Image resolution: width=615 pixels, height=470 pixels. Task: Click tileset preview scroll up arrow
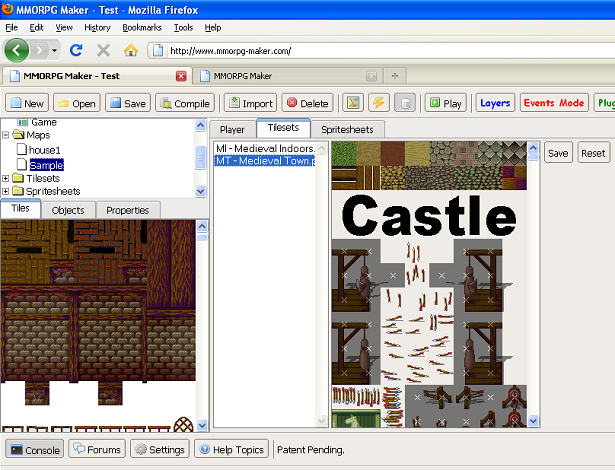pyautogui.click(x=533, y=148)
